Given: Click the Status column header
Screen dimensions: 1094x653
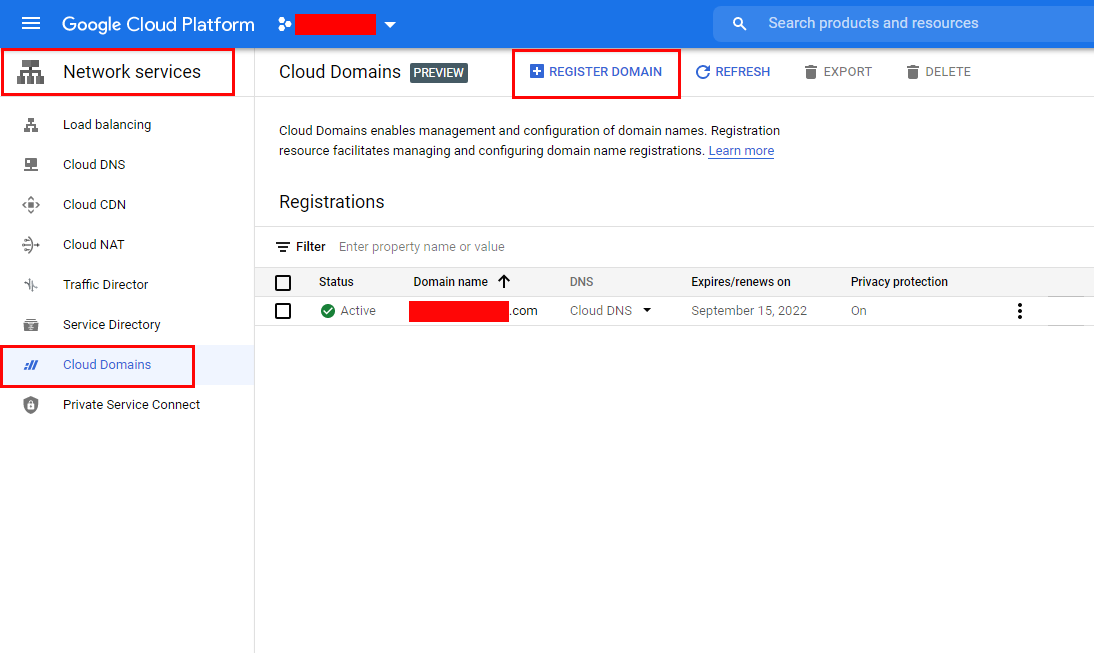Looking at the screenshot, I should [336, 282].
